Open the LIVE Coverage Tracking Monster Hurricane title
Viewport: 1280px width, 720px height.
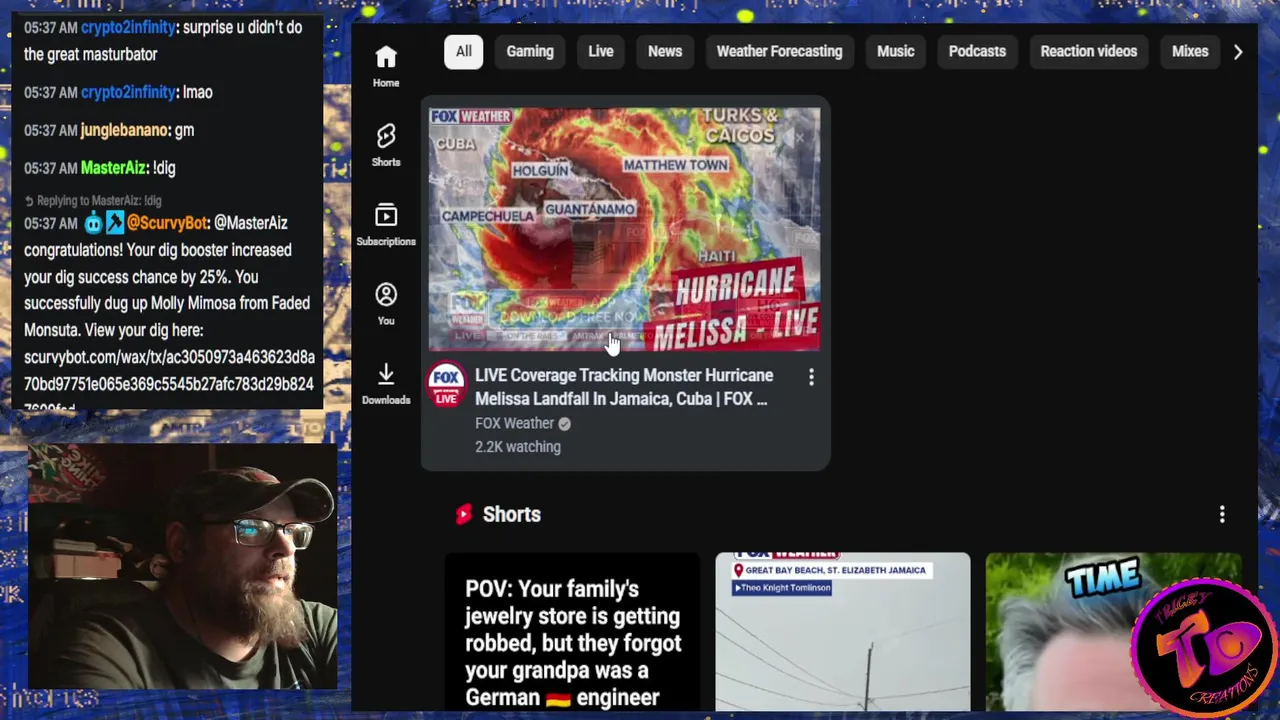[624, 387]
